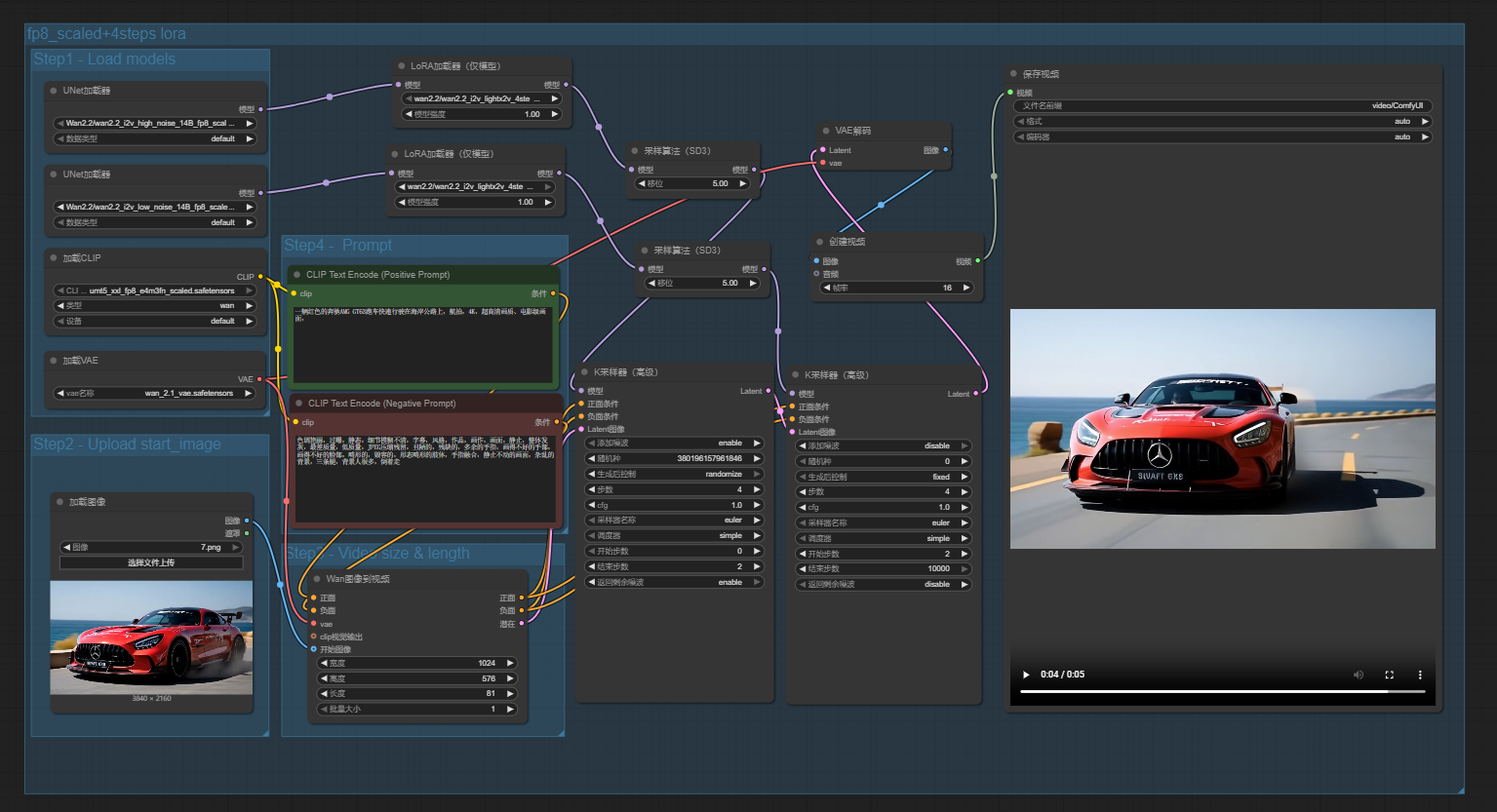Toggle the 添加噪波 field set to enable

[673, 444]
